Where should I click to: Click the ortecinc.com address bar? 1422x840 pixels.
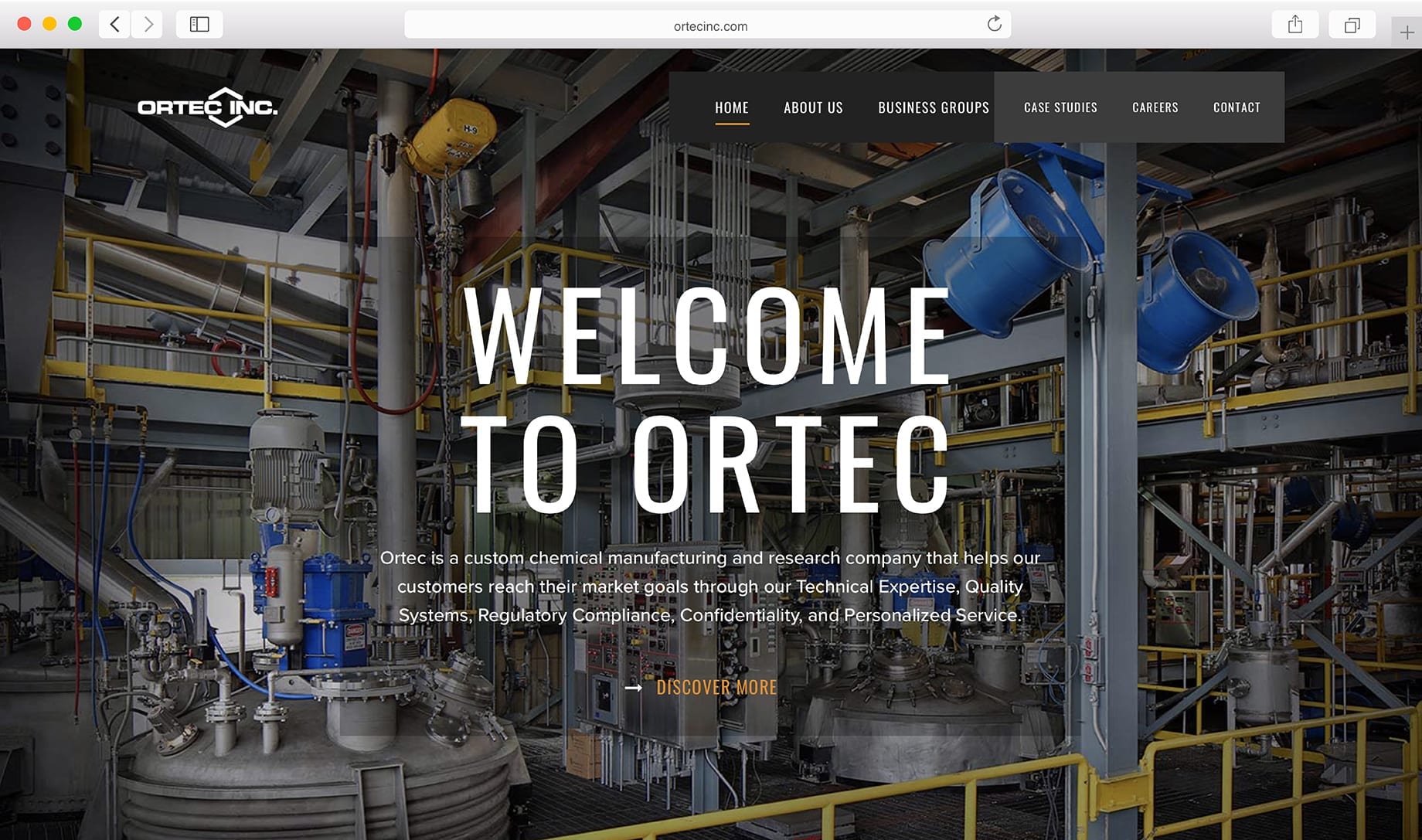708,25
